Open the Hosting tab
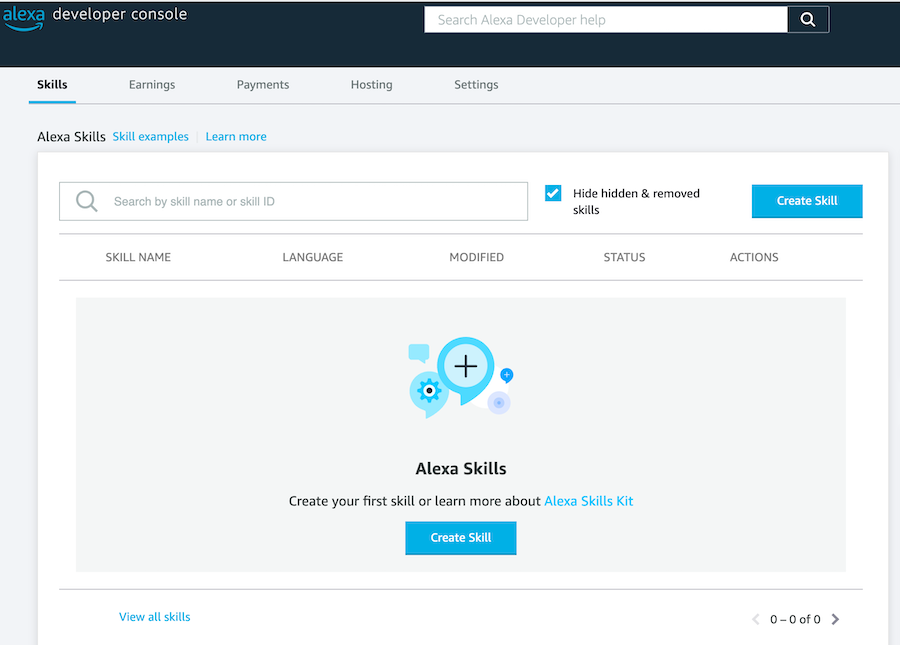The height and width of the screenshot is (645, 900). pos(371,84)
